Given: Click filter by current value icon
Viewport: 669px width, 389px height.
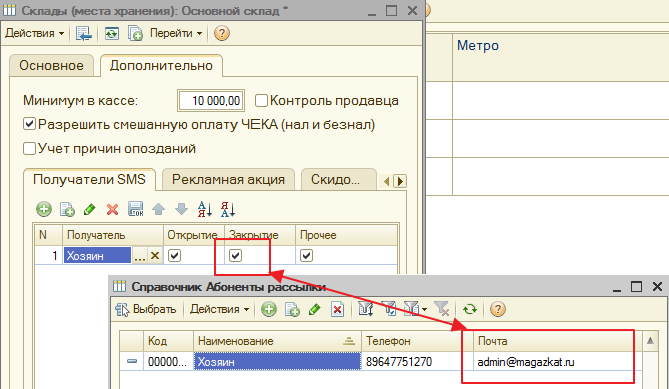Looking at the screenshot, I should click(x=389, y=309).
